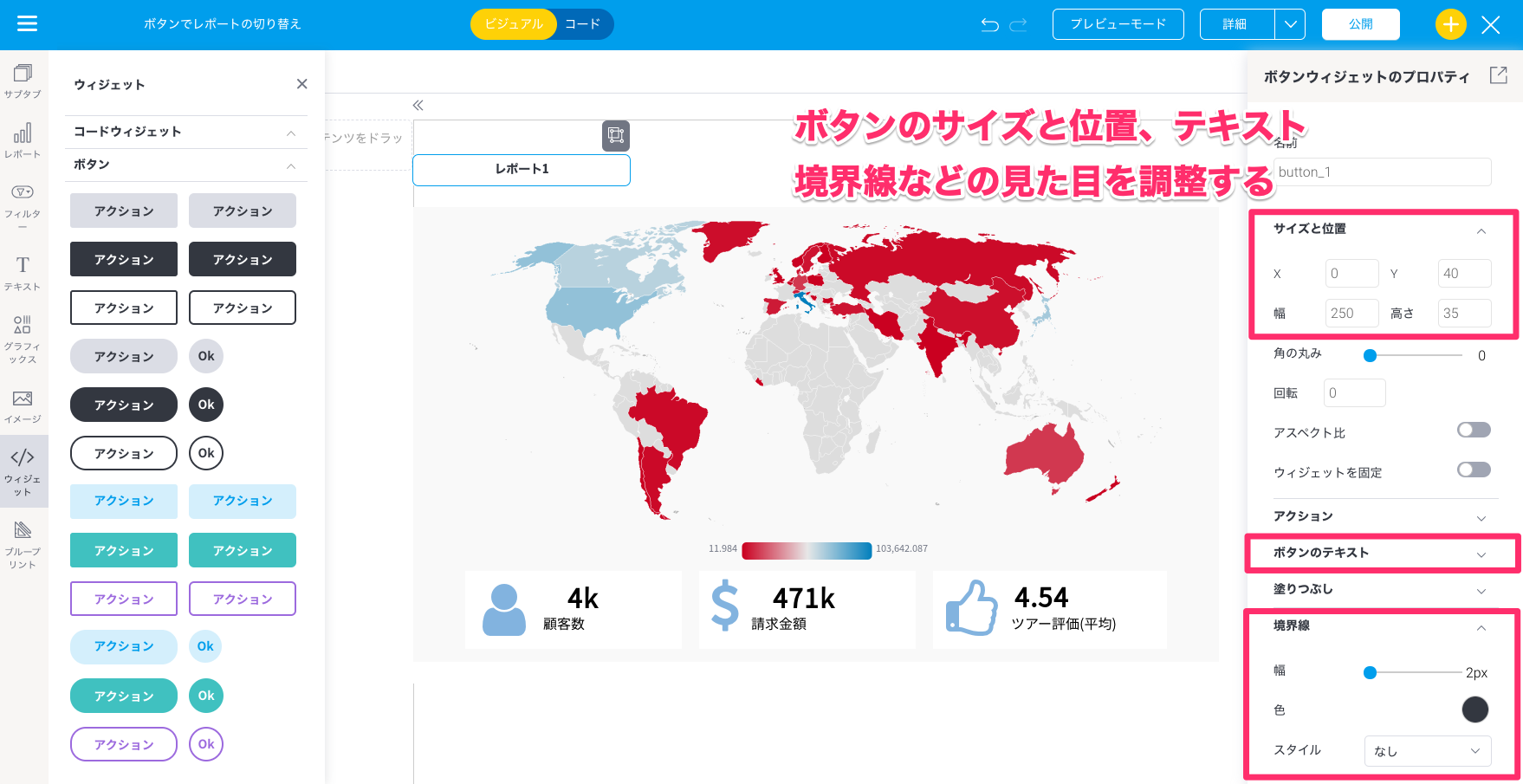Select the gray rectangular アクション button template
1523x784 pixels.
pos(124,211)
